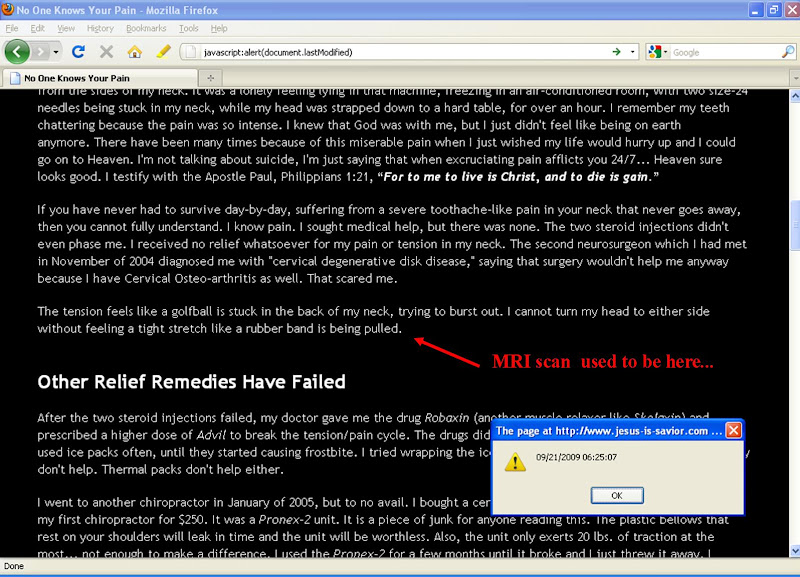The height and width of the screenshot is (577, 800).
Task: Click the URL address bar field
Action: [403, 52]
